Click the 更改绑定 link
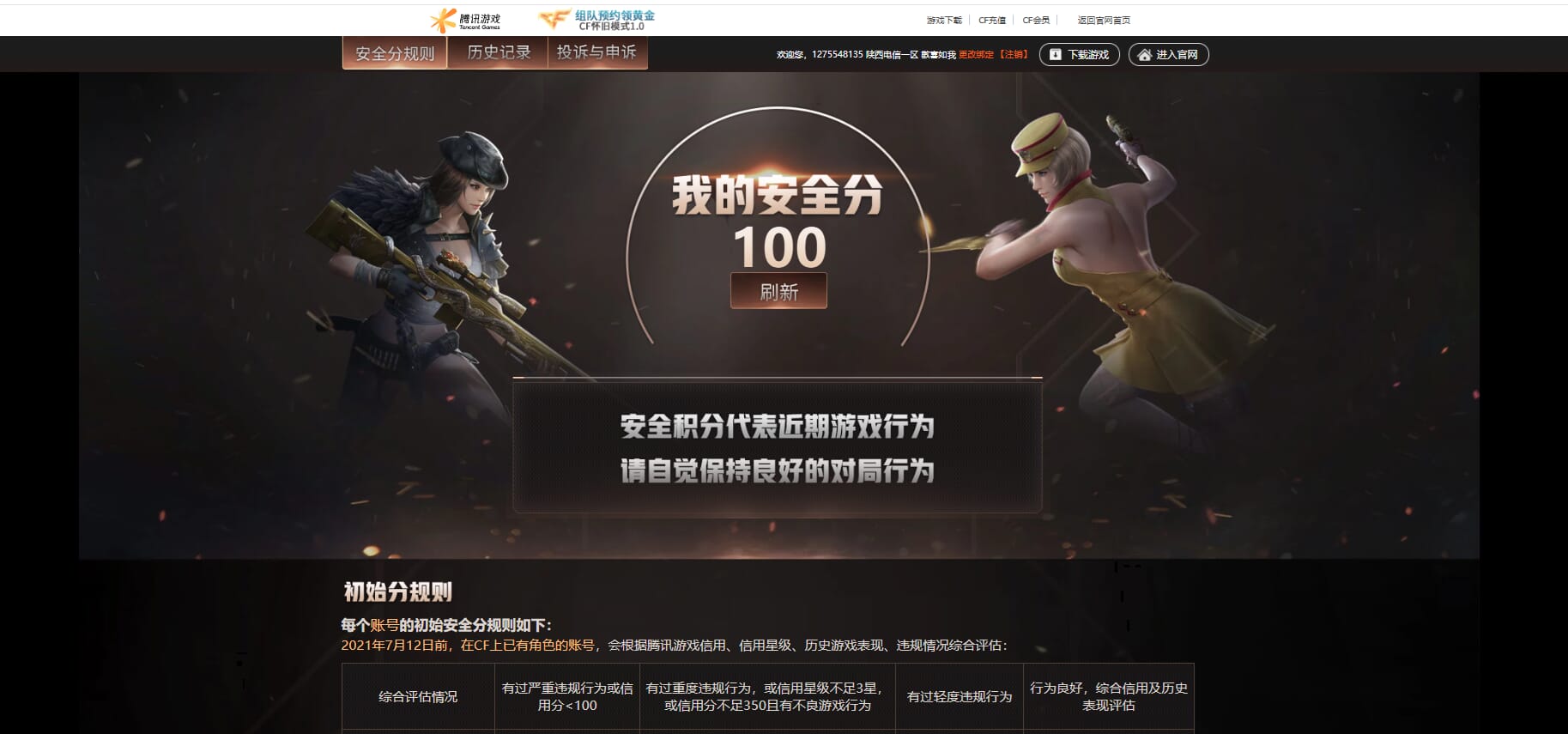Screen dimensions: 1568x734 tap(976, 54)
